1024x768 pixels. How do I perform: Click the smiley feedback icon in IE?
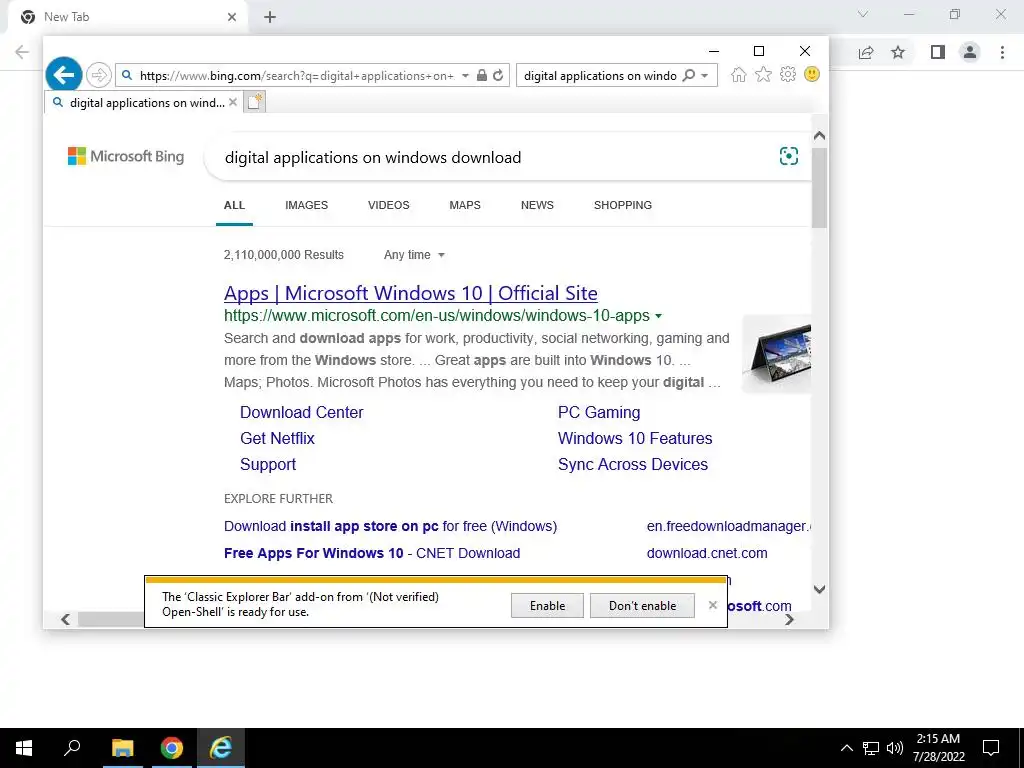(812, 74)
